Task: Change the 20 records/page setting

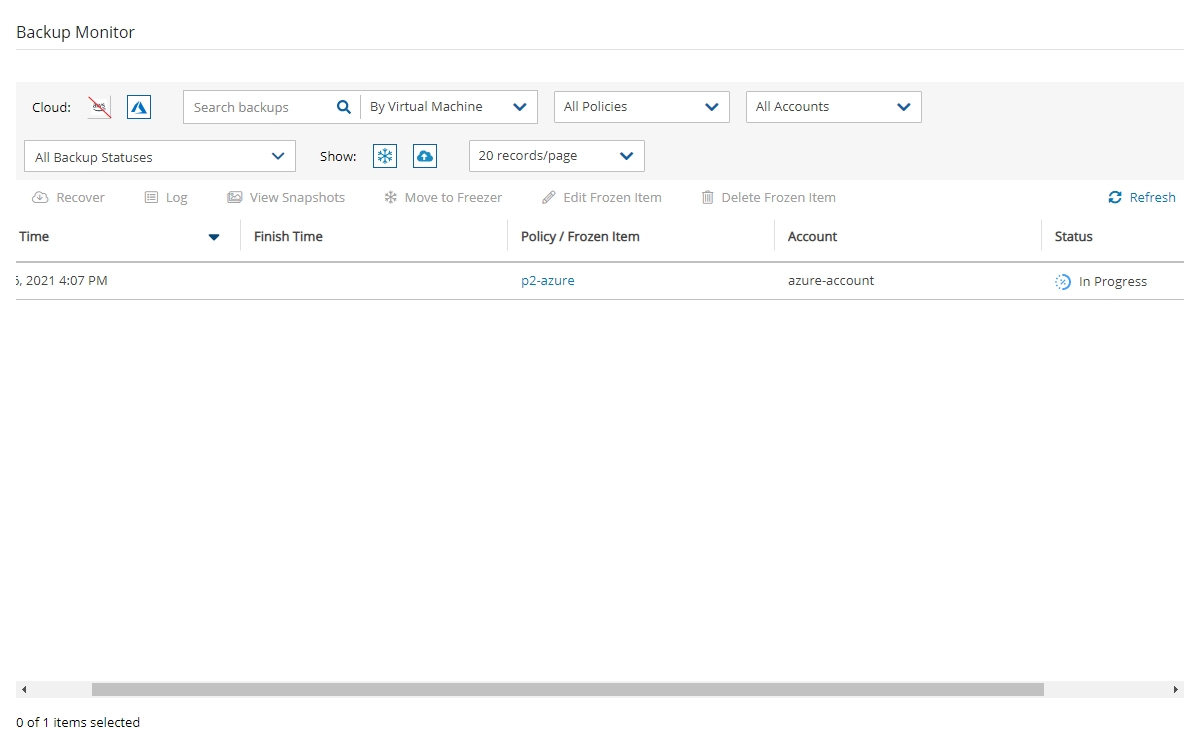Action: [x=556, y=156]
